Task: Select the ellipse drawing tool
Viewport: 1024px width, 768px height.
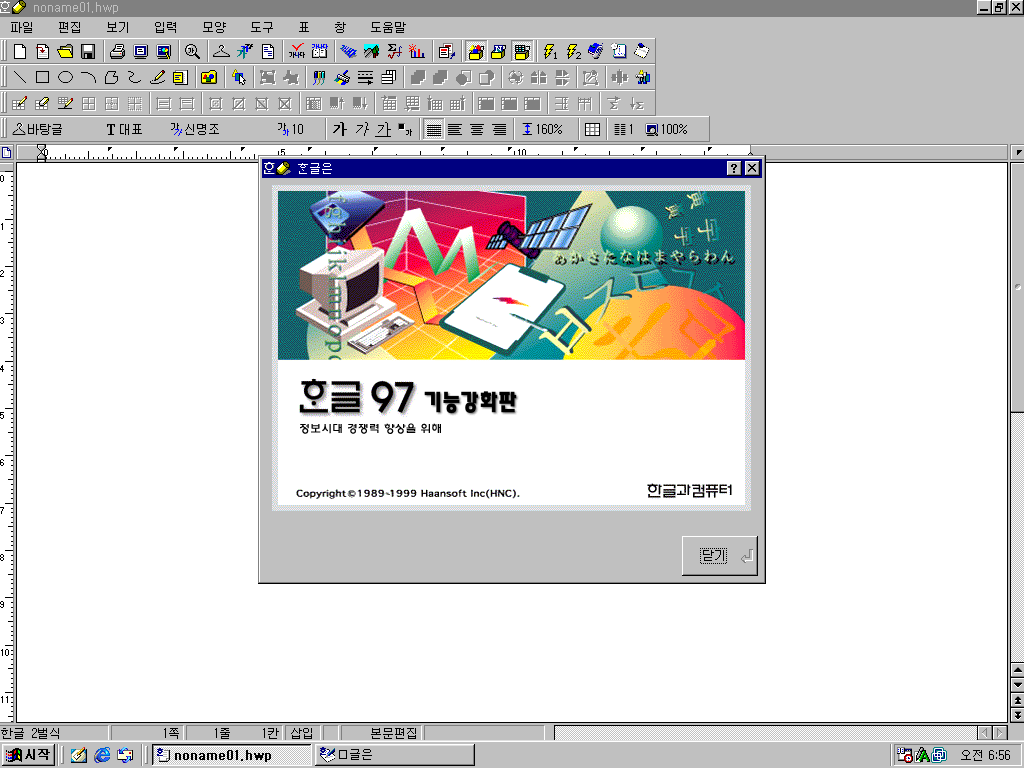Action: pos(65,78)
